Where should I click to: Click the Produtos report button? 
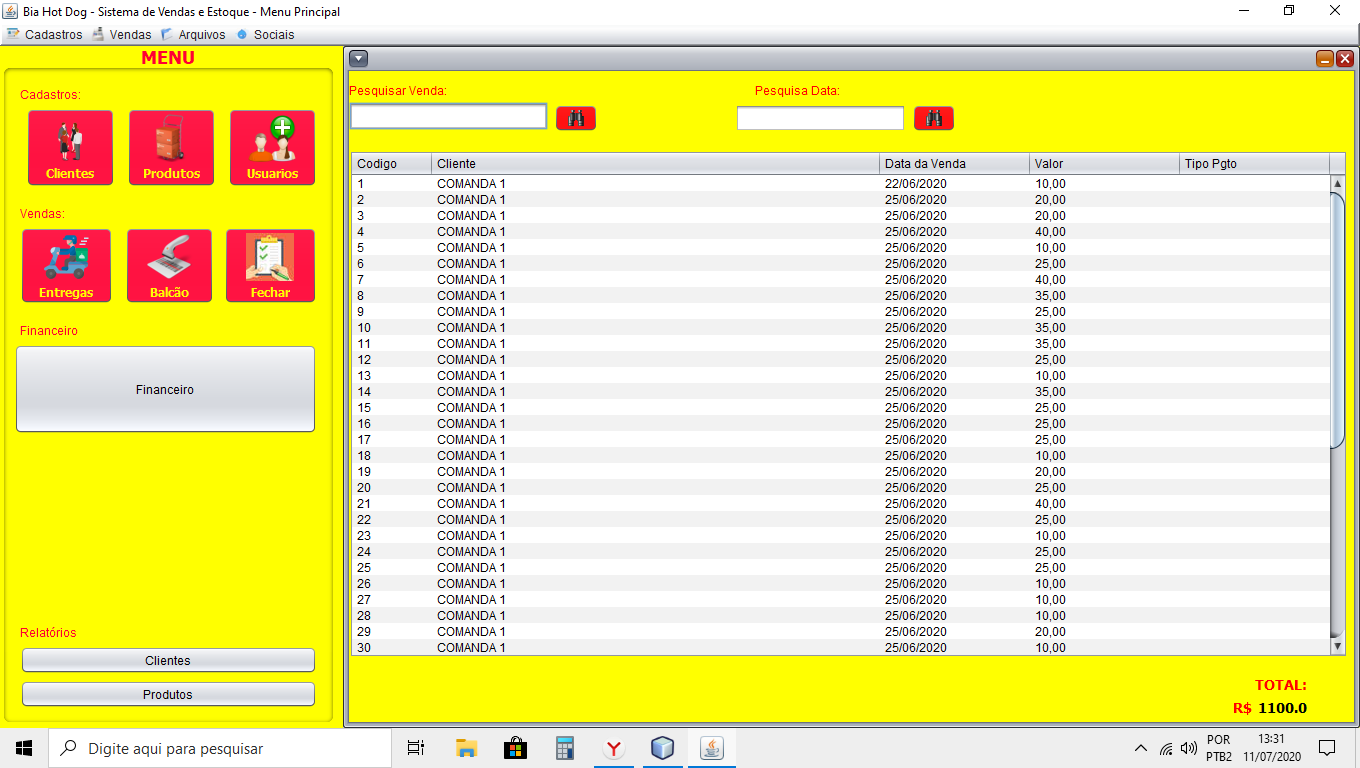click(x=168, y=694)
